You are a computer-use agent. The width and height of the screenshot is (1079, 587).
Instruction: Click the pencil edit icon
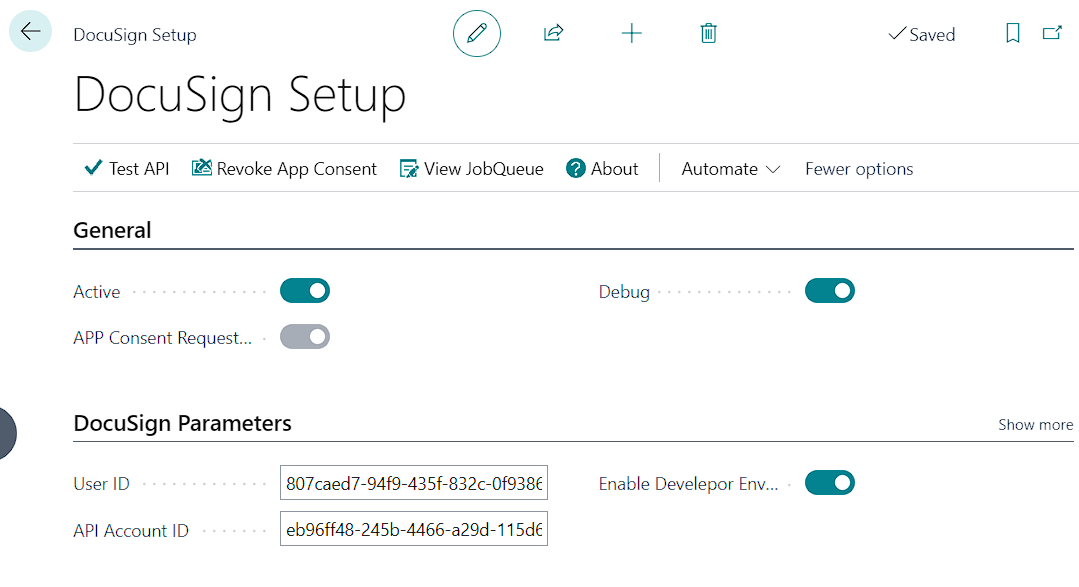(x=477, y=33)
